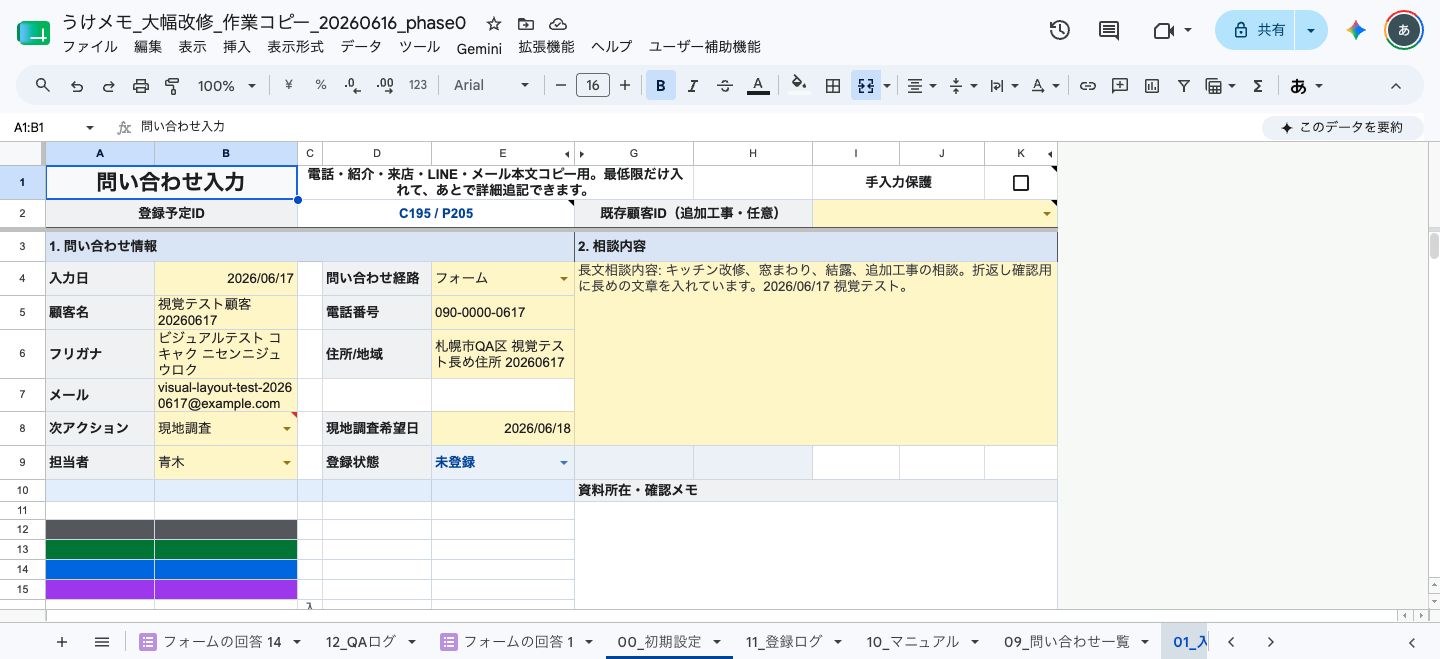Viewport: 1440px width, 659px height.
Task: Open input tools あ menu
Action: tap(1306, 86)
